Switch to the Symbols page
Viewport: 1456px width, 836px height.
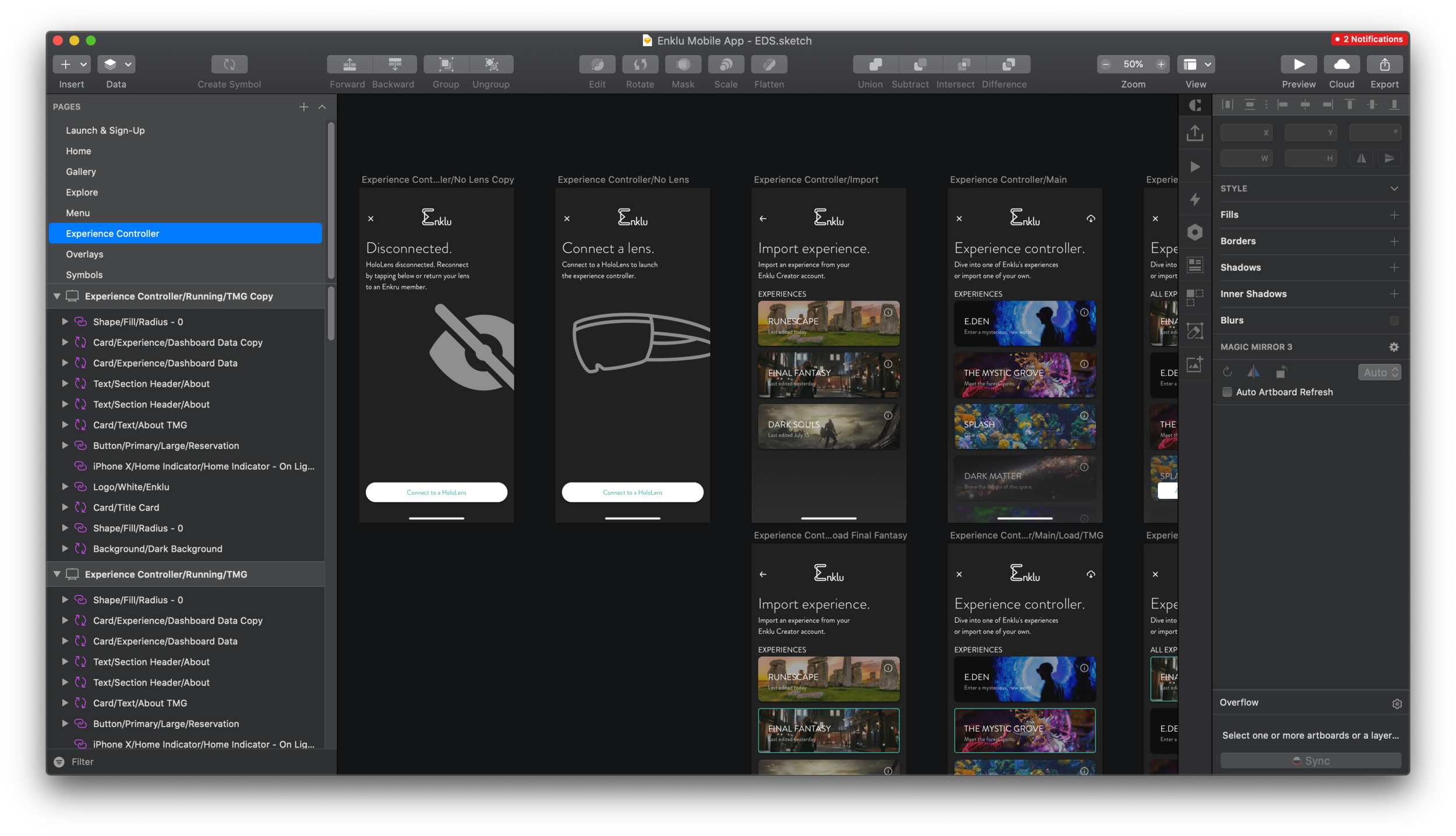[185, 275]
